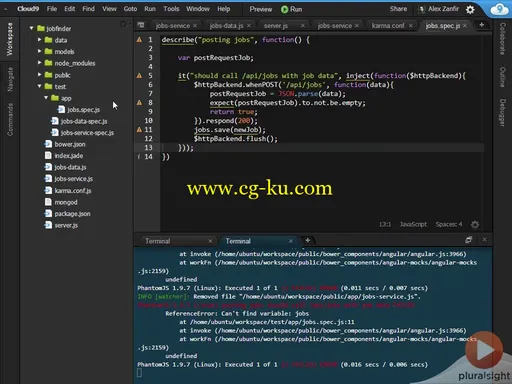Open the Outline right panel

pyautogui.click(x=503, y=77)
